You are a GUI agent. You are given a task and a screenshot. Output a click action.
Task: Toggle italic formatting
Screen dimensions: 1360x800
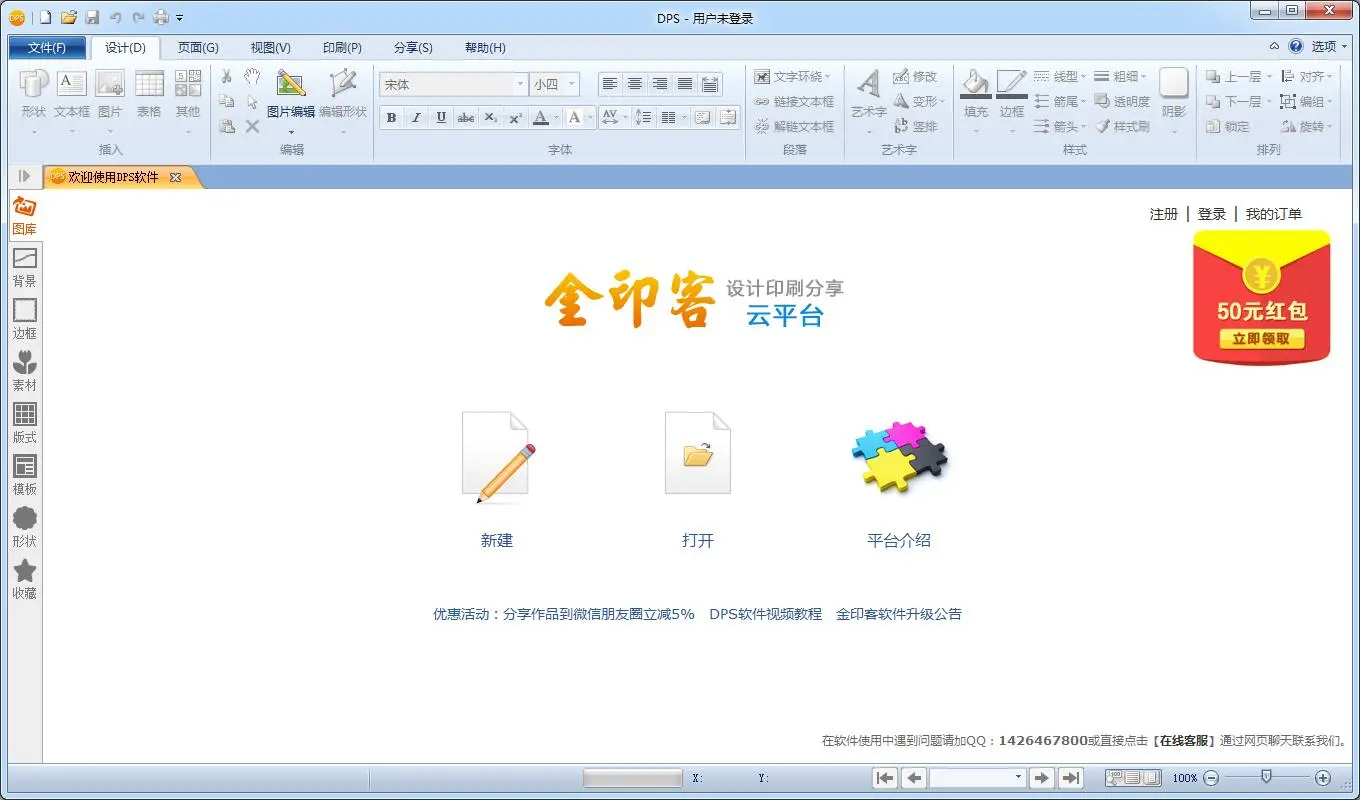tap(416, 117)
